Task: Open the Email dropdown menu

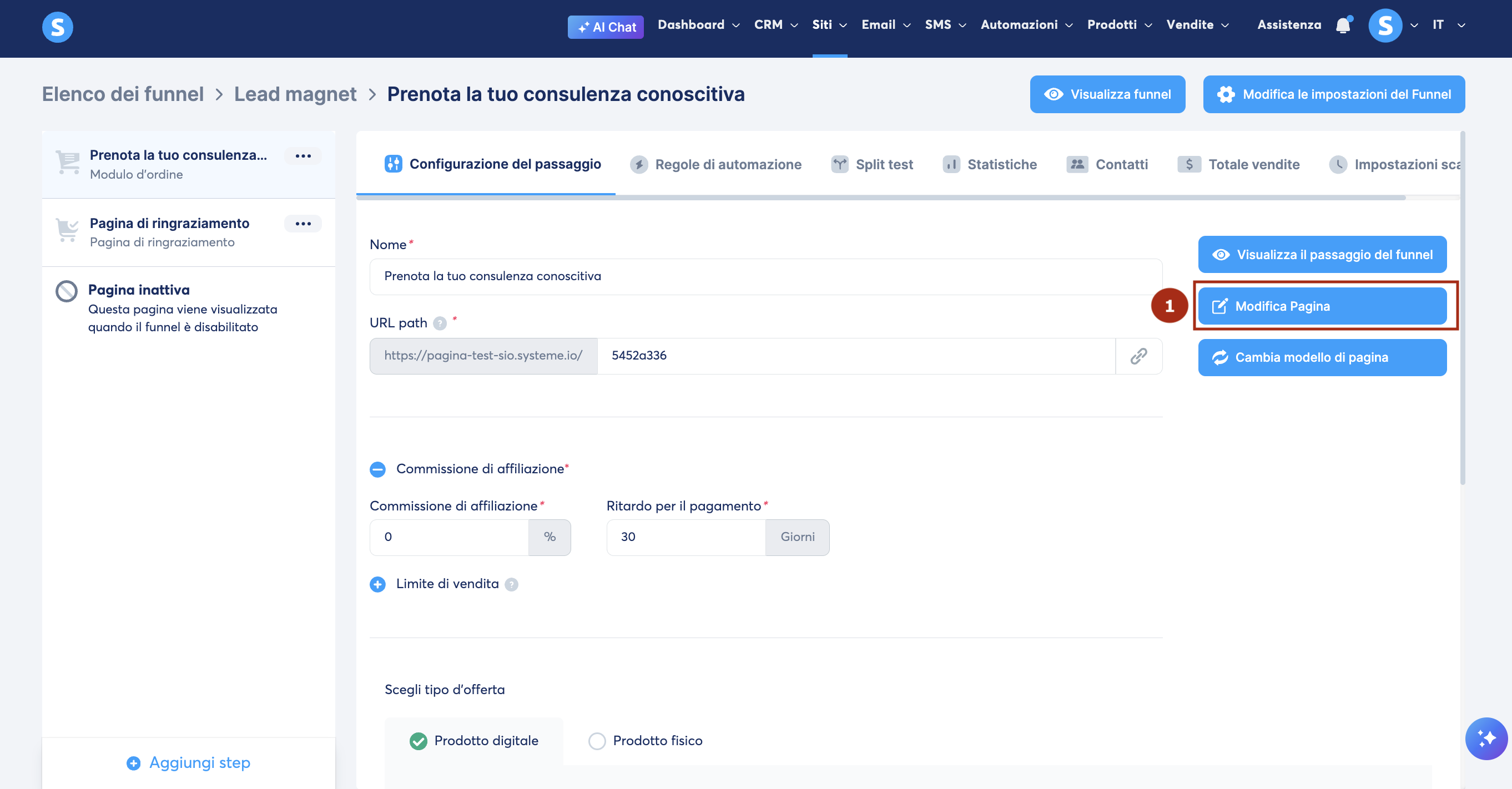Action: [886, 24]
